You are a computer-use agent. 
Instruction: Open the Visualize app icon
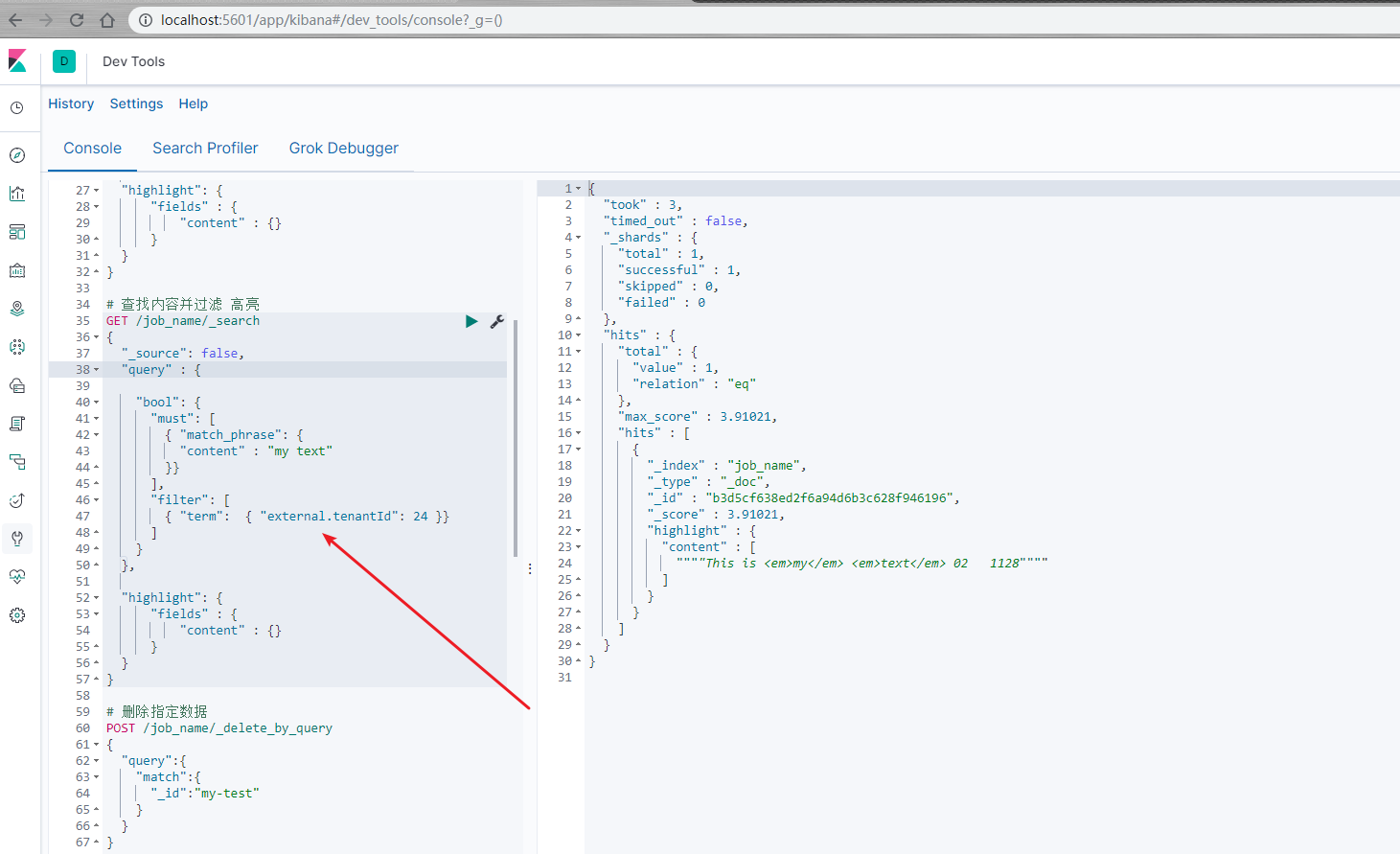tap(17, 193)
